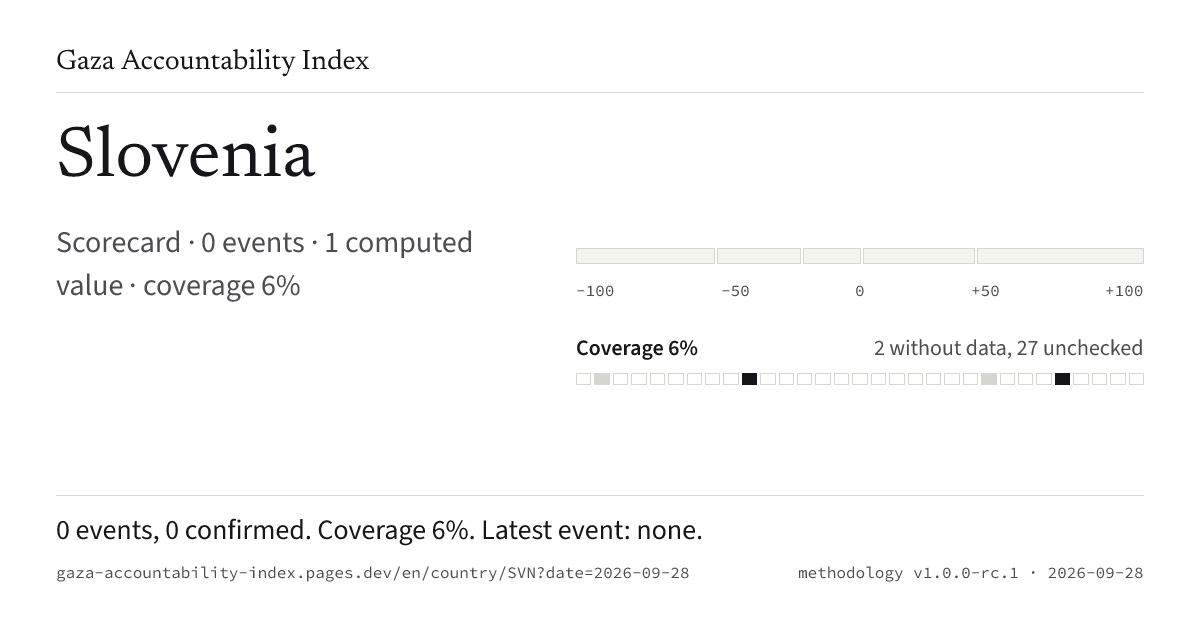This screenshot has height=630, width=1200.
Task: Click the second black coverage square
Action: [x=1062, y=379]
